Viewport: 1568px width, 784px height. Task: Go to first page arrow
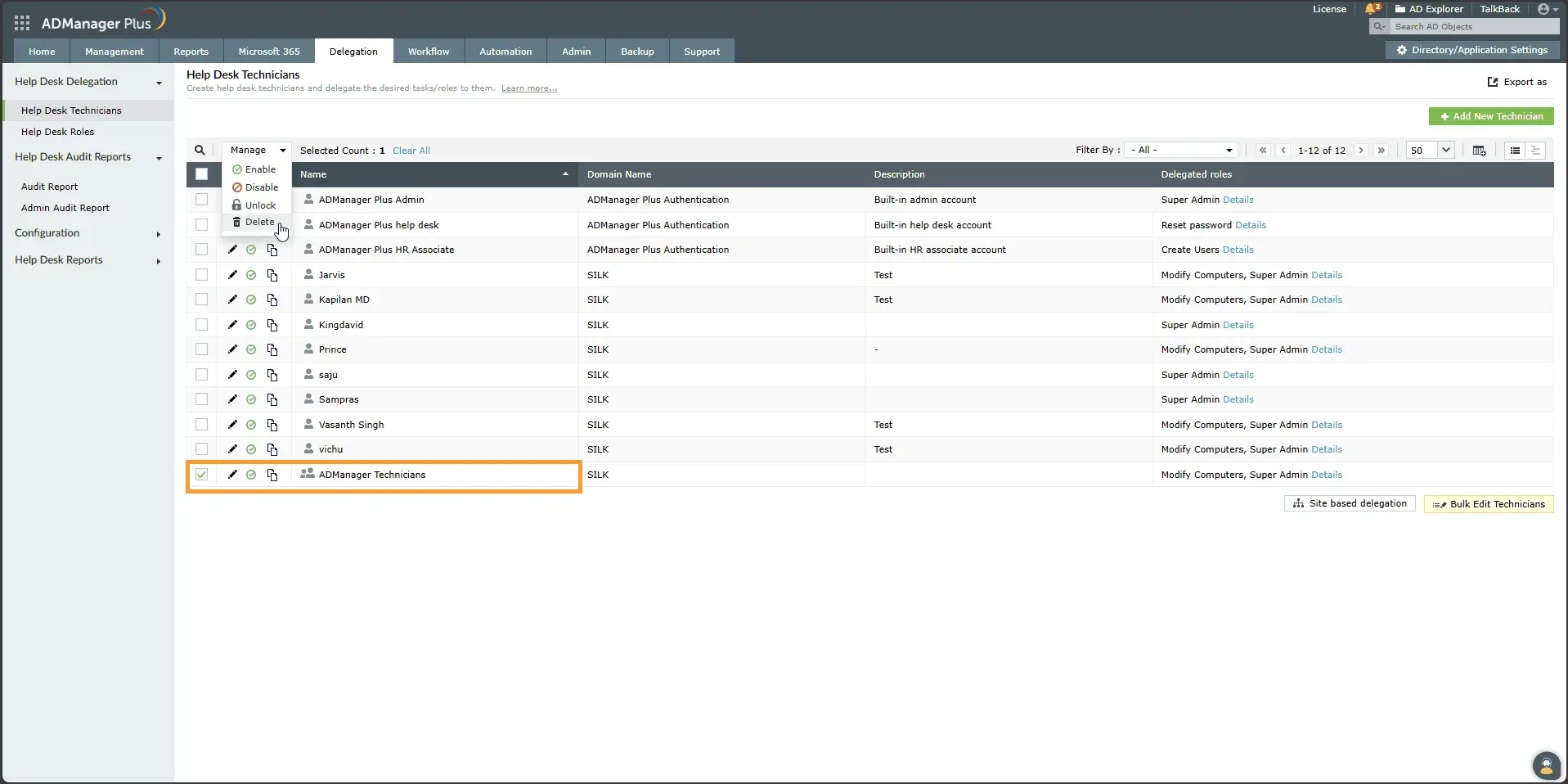click(x=1263, y=151)
